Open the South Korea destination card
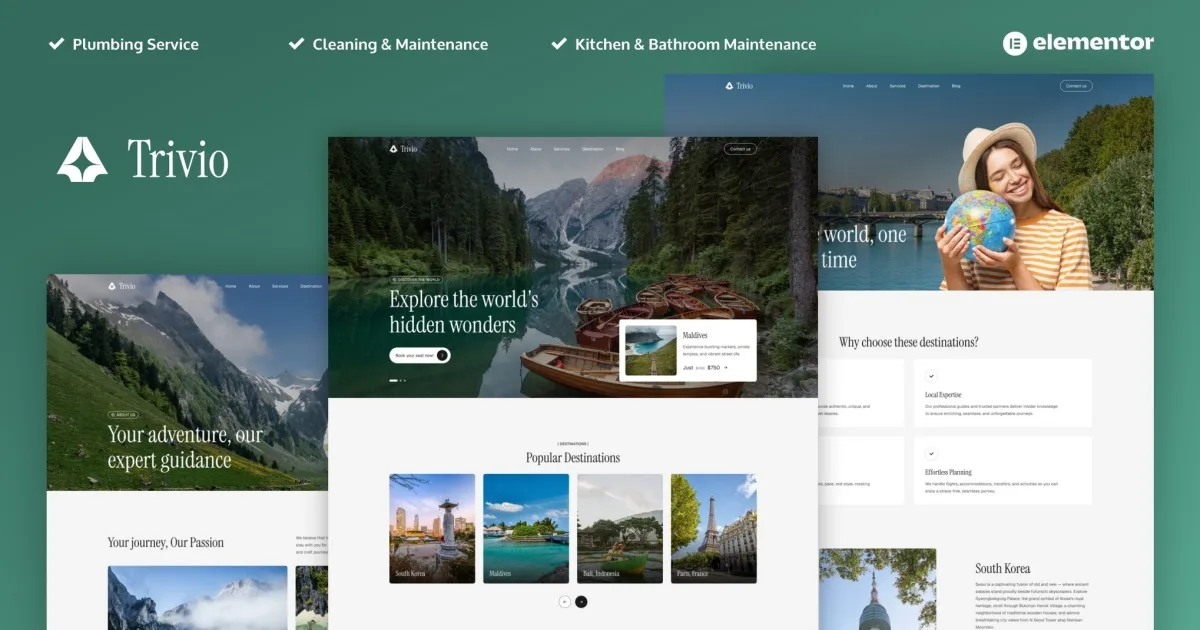Image resolution: width=1200 pixels, height=630 pixels. pyautogui.click(x=432, y=528)
